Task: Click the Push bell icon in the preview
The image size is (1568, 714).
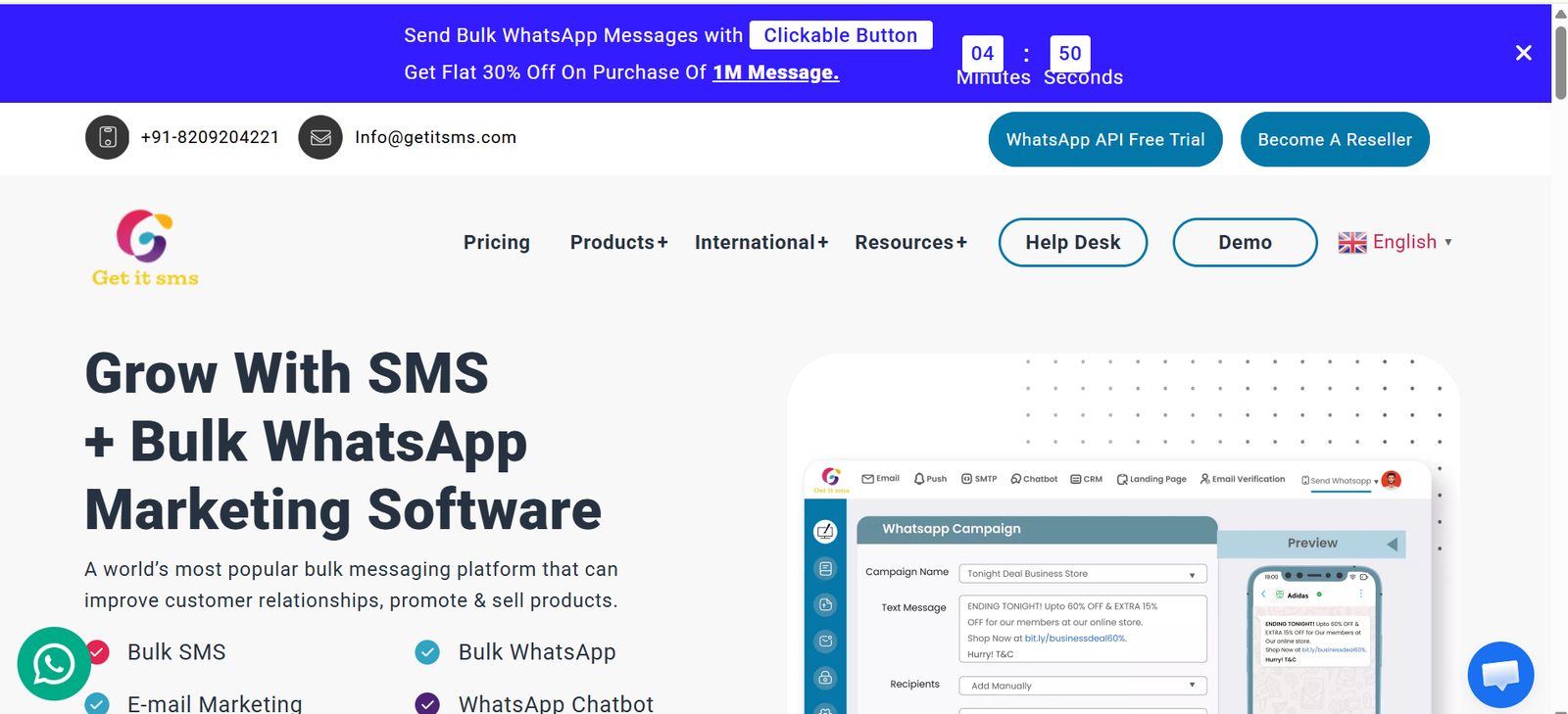Action: pos(919,479)
